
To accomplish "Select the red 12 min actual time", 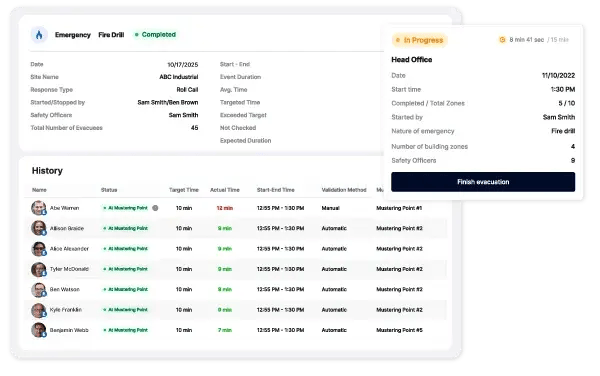I will point(225,208).
